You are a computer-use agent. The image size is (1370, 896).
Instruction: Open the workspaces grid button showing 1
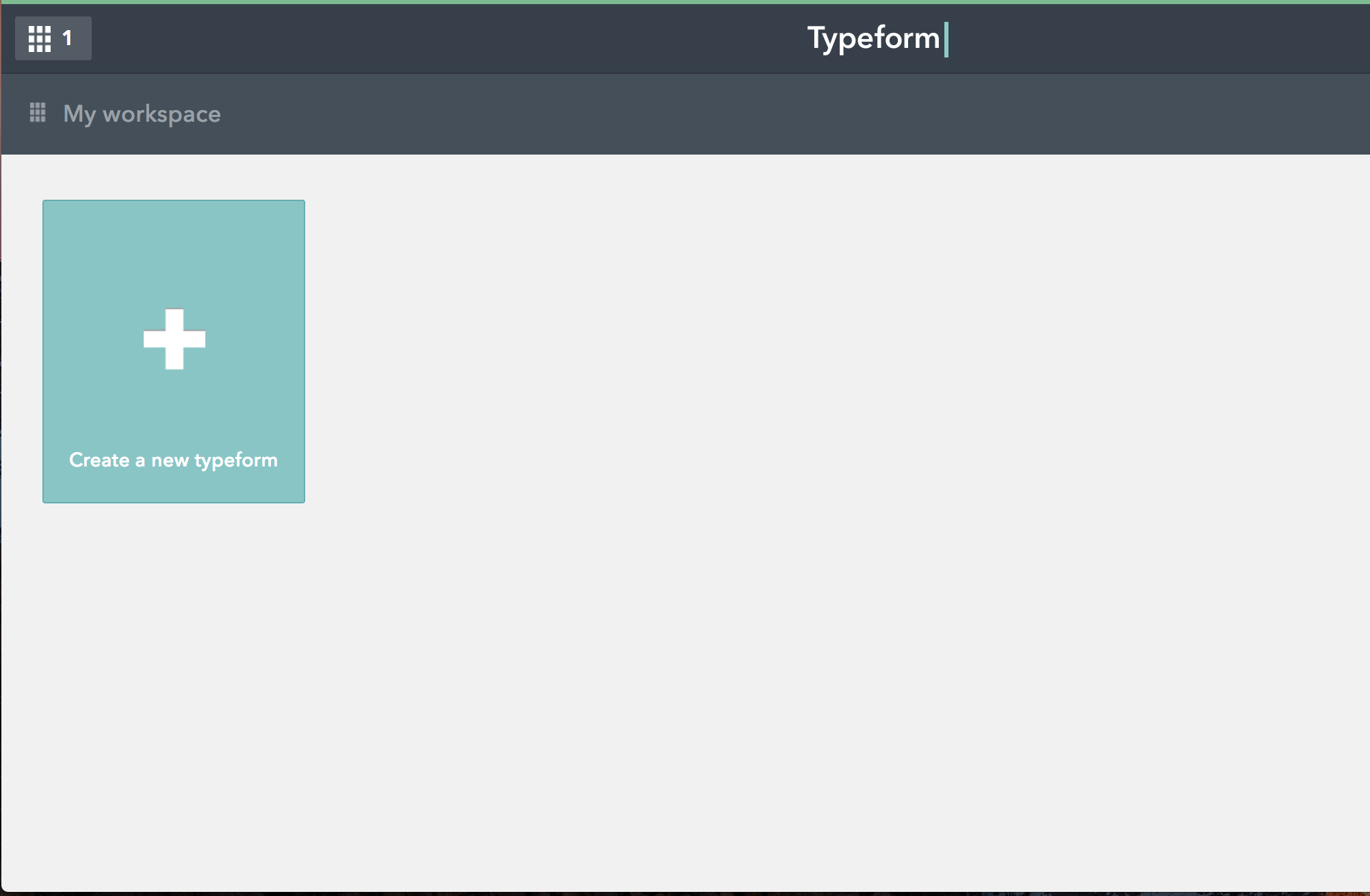53,38
